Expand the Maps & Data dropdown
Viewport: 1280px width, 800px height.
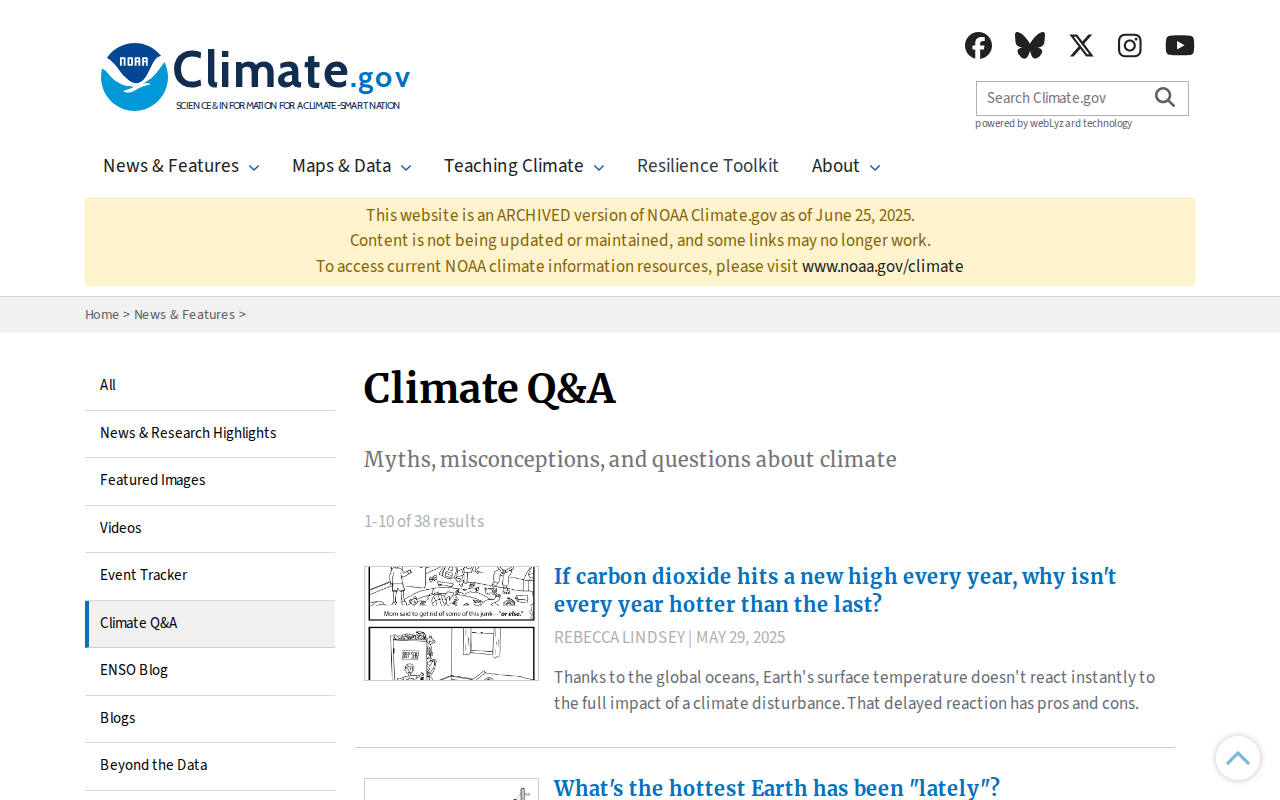[x=352, y=166]
